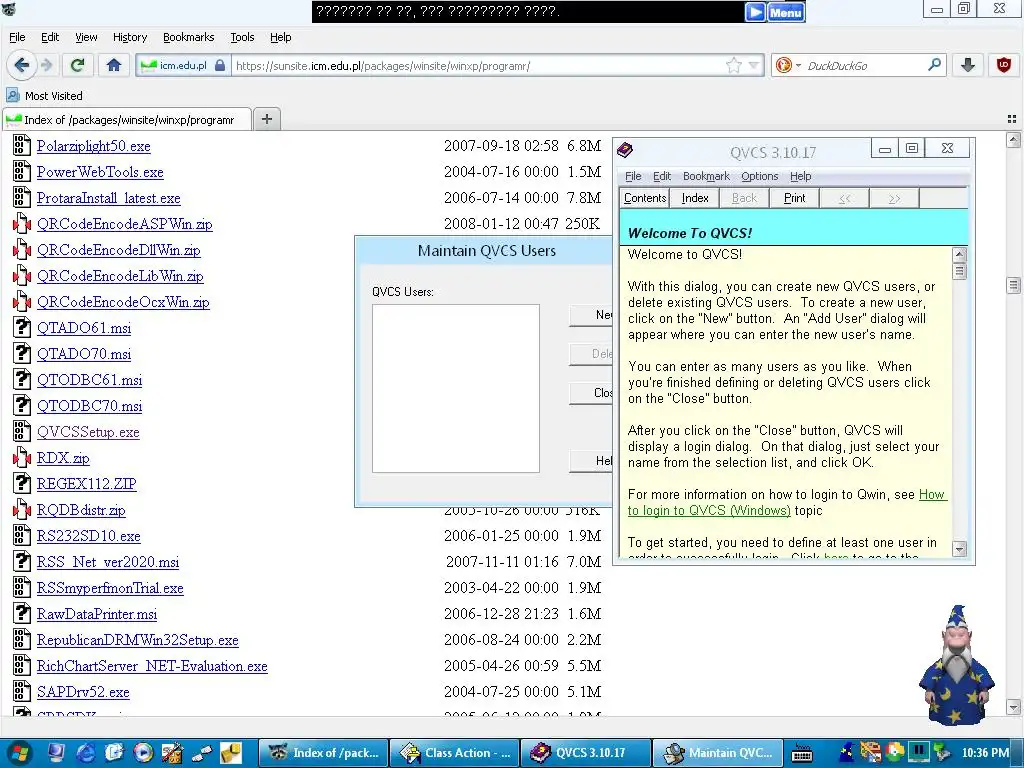Click the question icon beside REGEX112.ZIP

22,484
